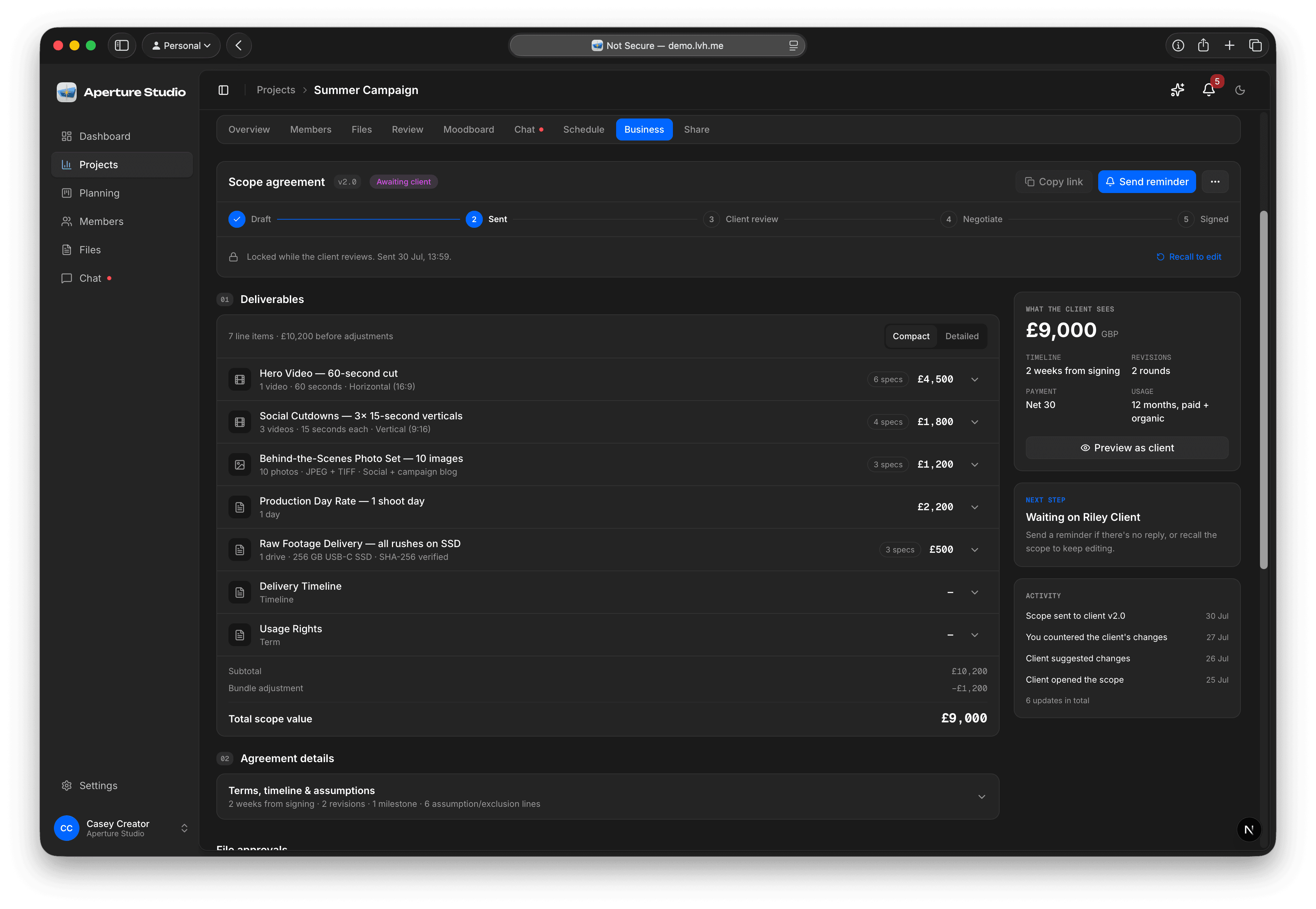This screenshot has width=1316, height=909.
Task: Open the AI sparkle assistant icon
Action: pyautogui.click(x=1177, y=90)
